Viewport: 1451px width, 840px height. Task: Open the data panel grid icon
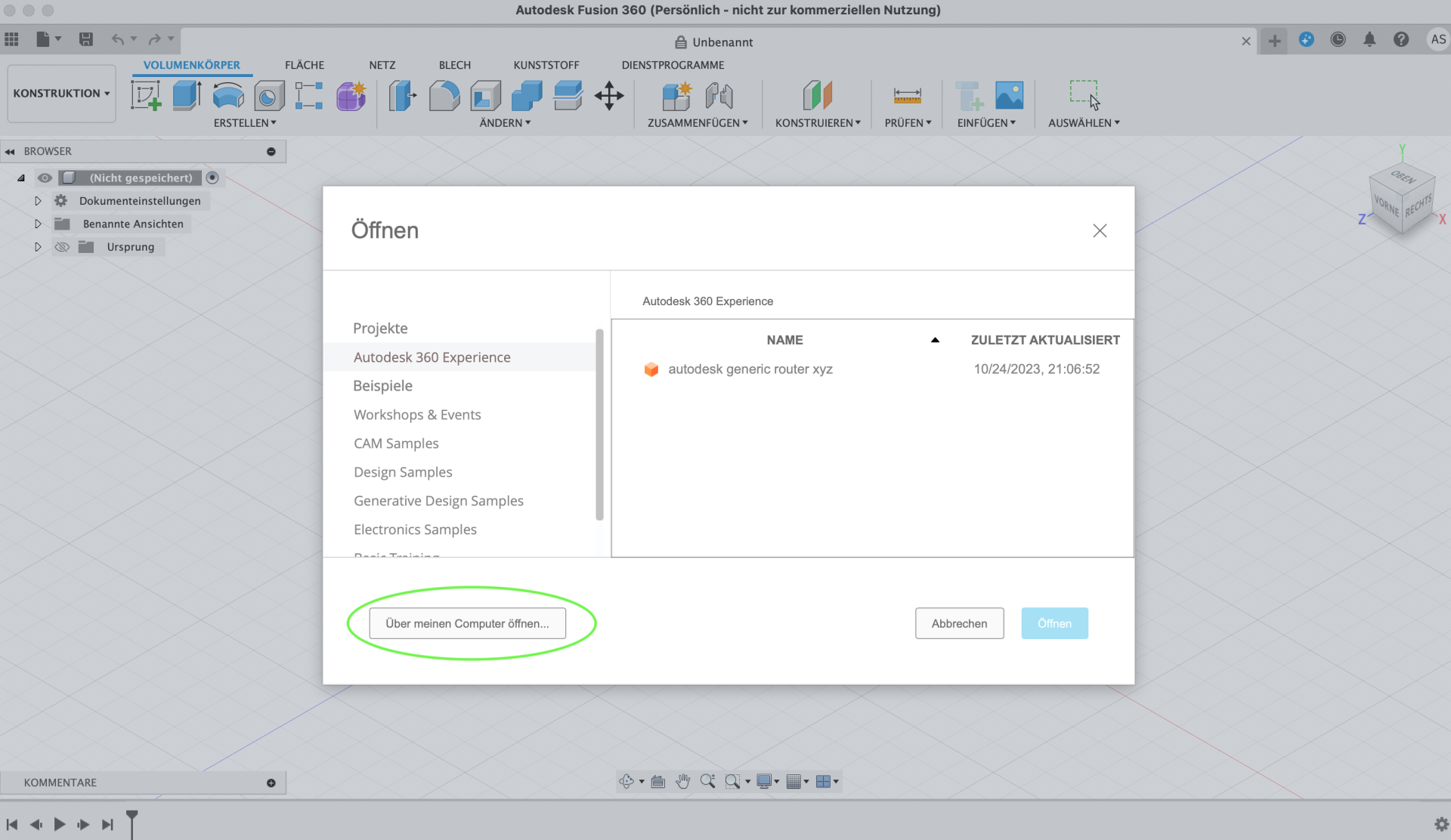tap(12, 39)
